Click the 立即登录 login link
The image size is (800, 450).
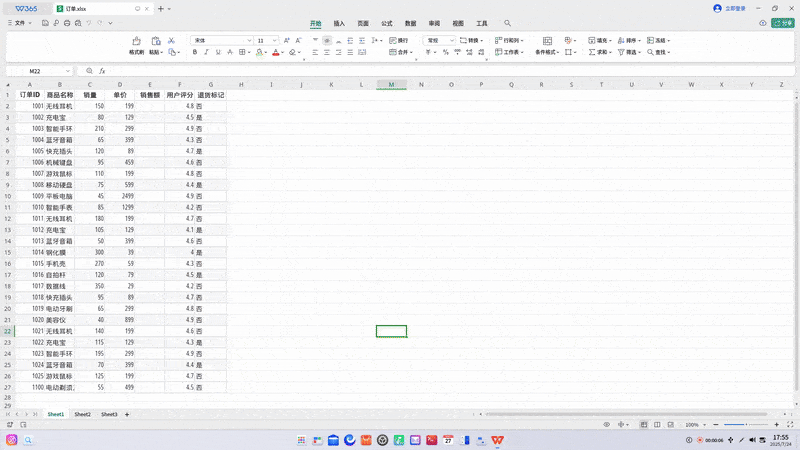pyautogui.click(x=732, y=8)
